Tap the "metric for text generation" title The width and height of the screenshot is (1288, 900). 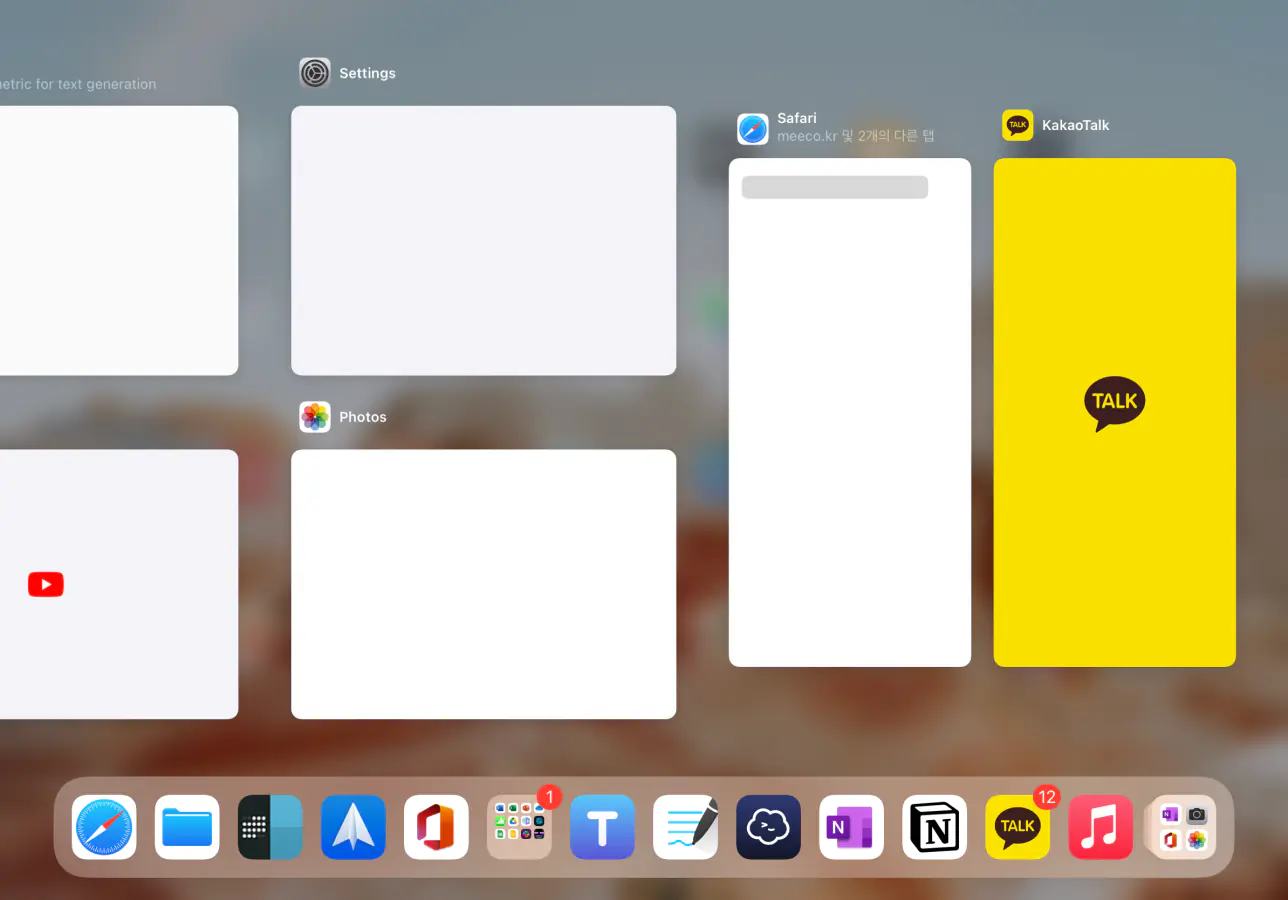[78, 84]
